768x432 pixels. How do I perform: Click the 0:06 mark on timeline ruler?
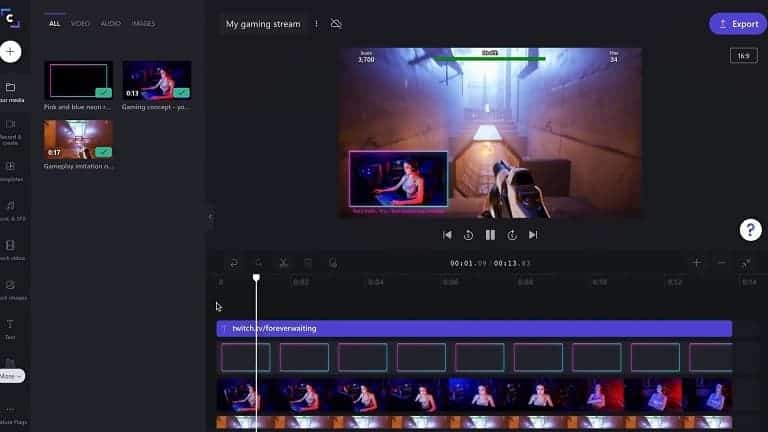(x=451, y=282)
